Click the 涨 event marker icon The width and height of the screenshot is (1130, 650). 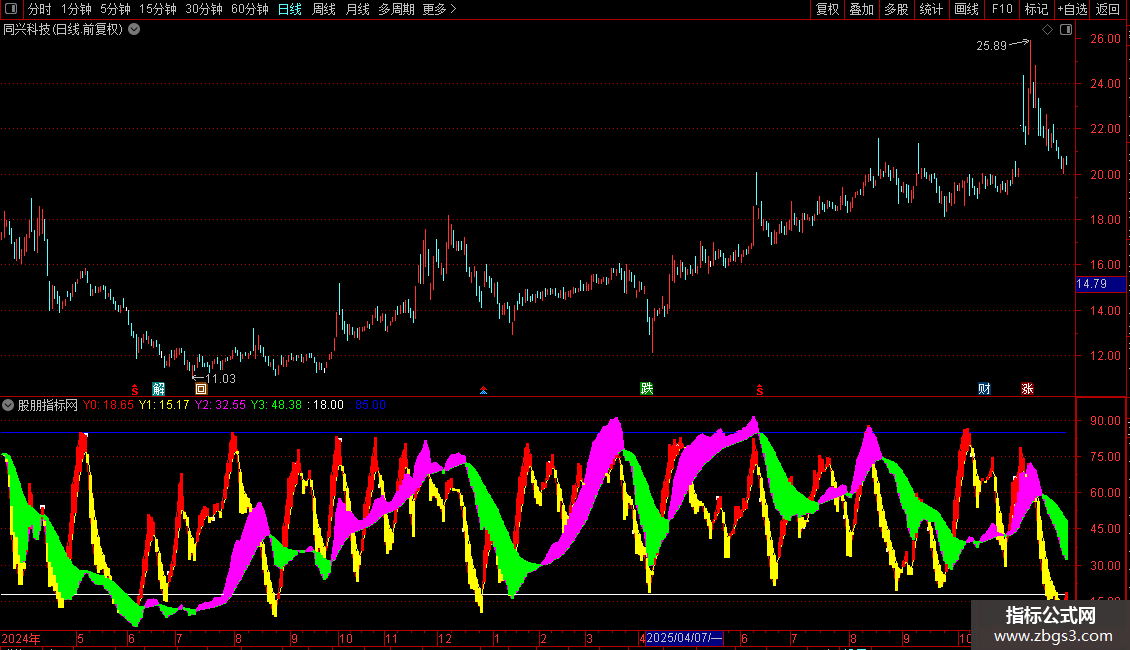1027,389
